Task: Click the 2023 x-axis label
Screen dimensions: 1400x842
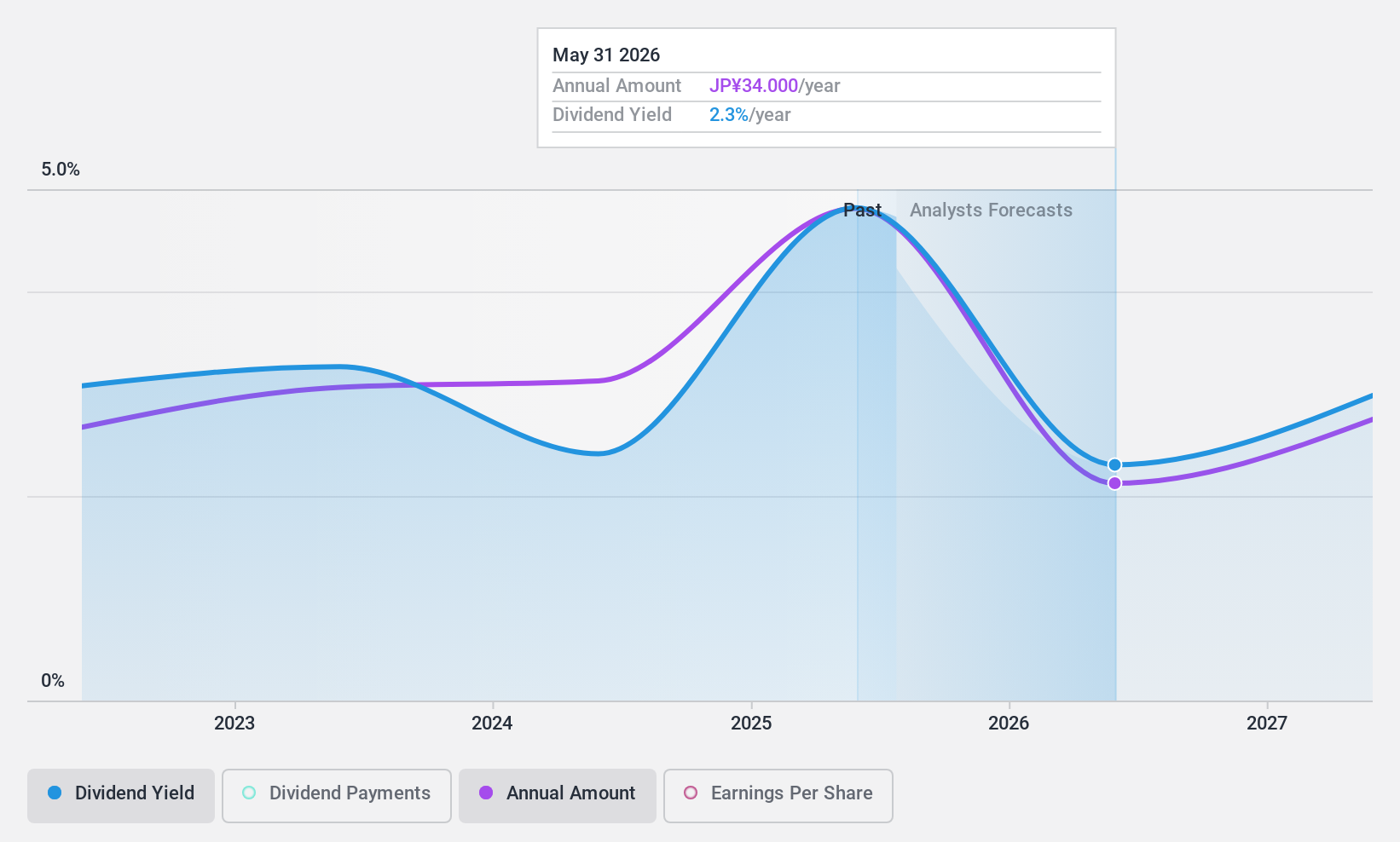Action: [234, 724]
